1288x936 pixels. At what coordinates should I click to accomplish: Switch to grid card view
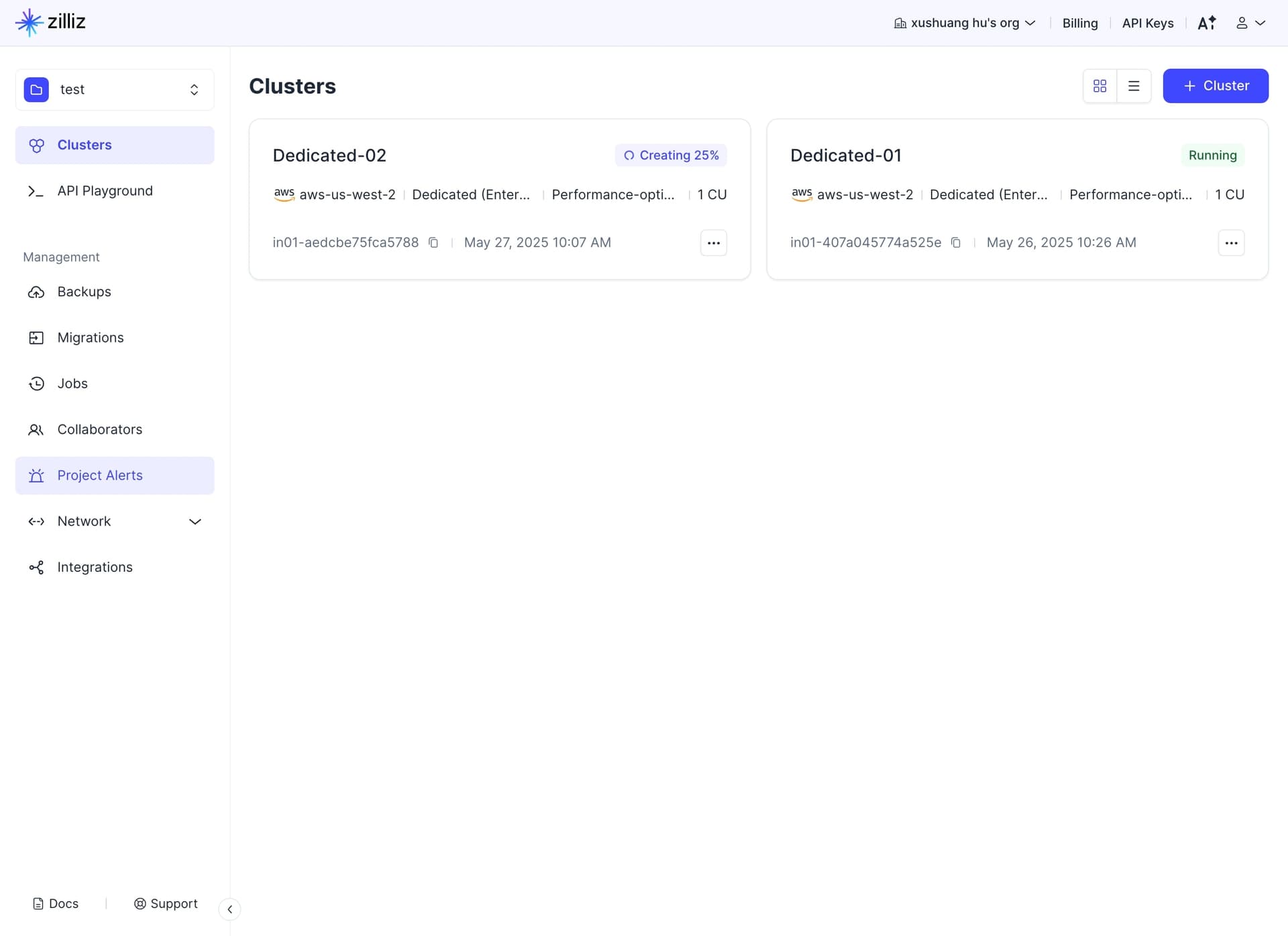pyautogui.click(x=1099, y=86)
